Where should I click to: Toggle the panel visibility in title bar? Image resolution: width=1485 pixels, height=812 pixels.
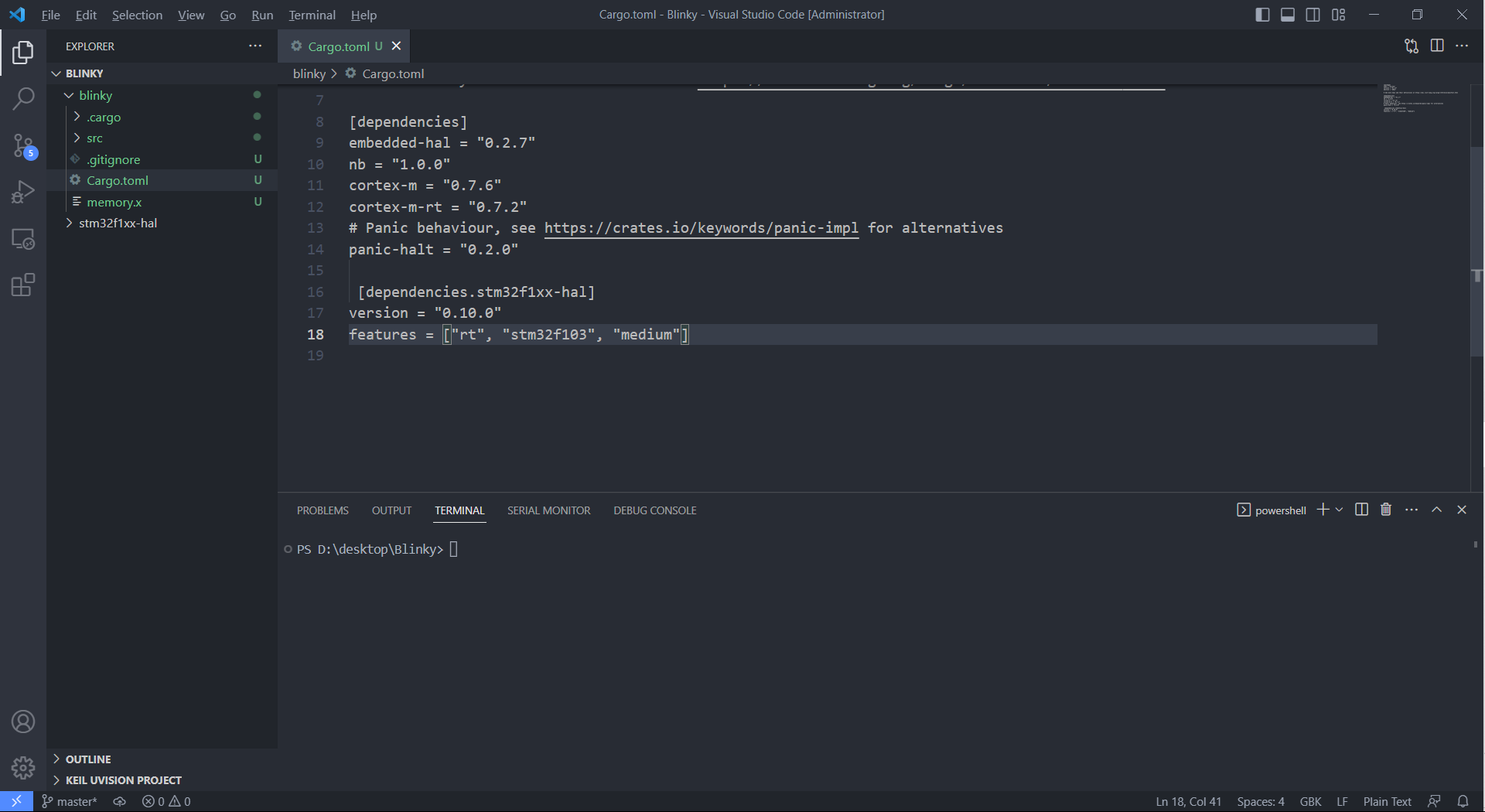(1287, 14)
